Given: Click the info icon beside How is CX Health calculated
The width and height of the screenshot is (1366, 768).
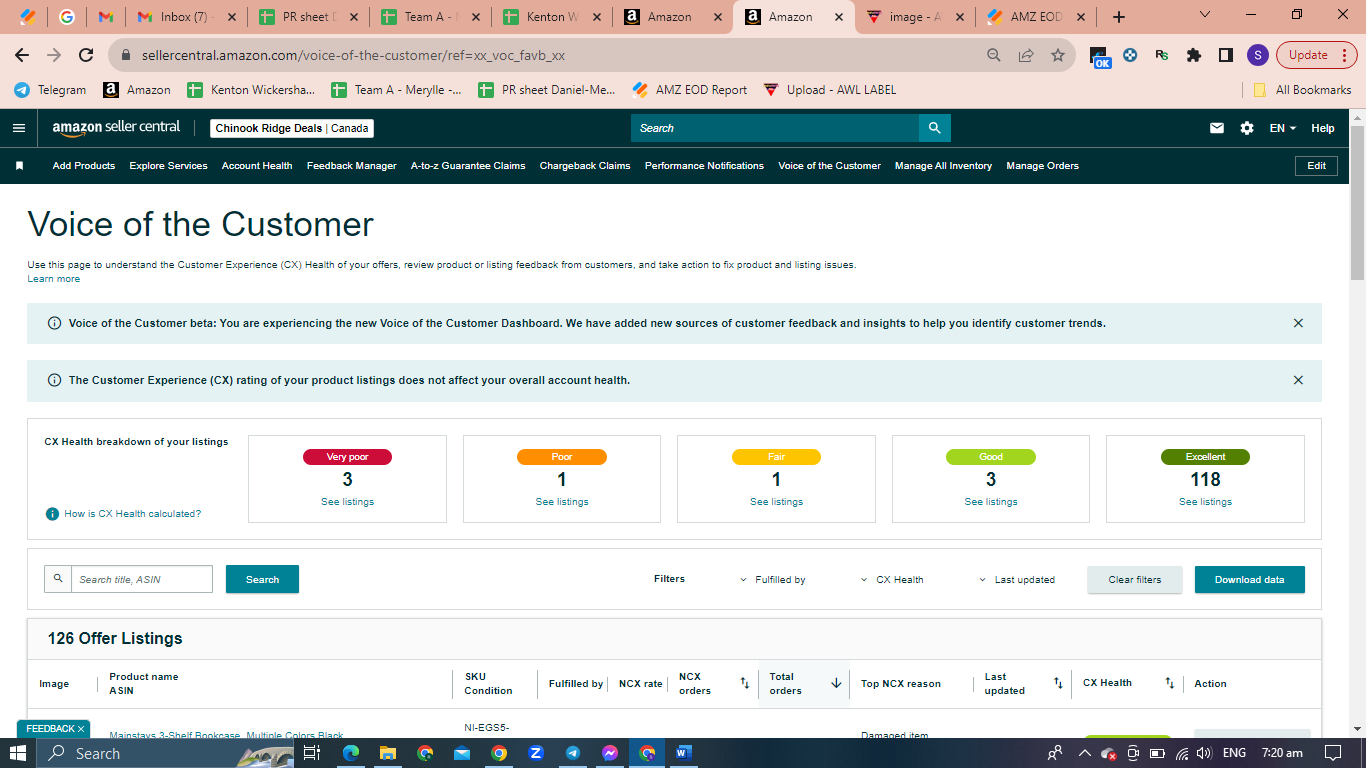Looking at the screenshot, I should [52, 514].
